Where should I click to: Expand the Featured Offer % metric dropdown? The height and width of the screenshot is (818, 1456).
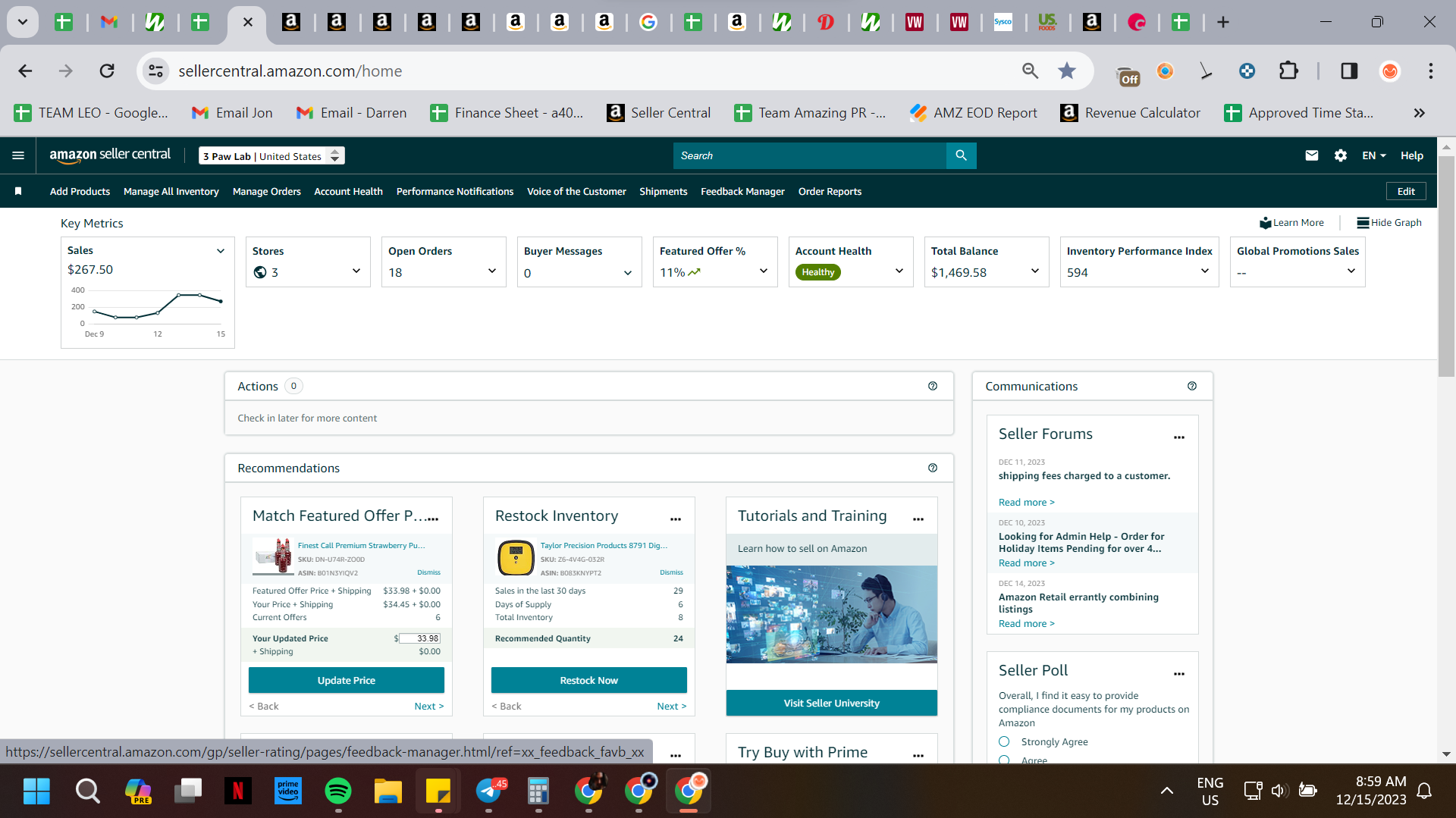764,271
